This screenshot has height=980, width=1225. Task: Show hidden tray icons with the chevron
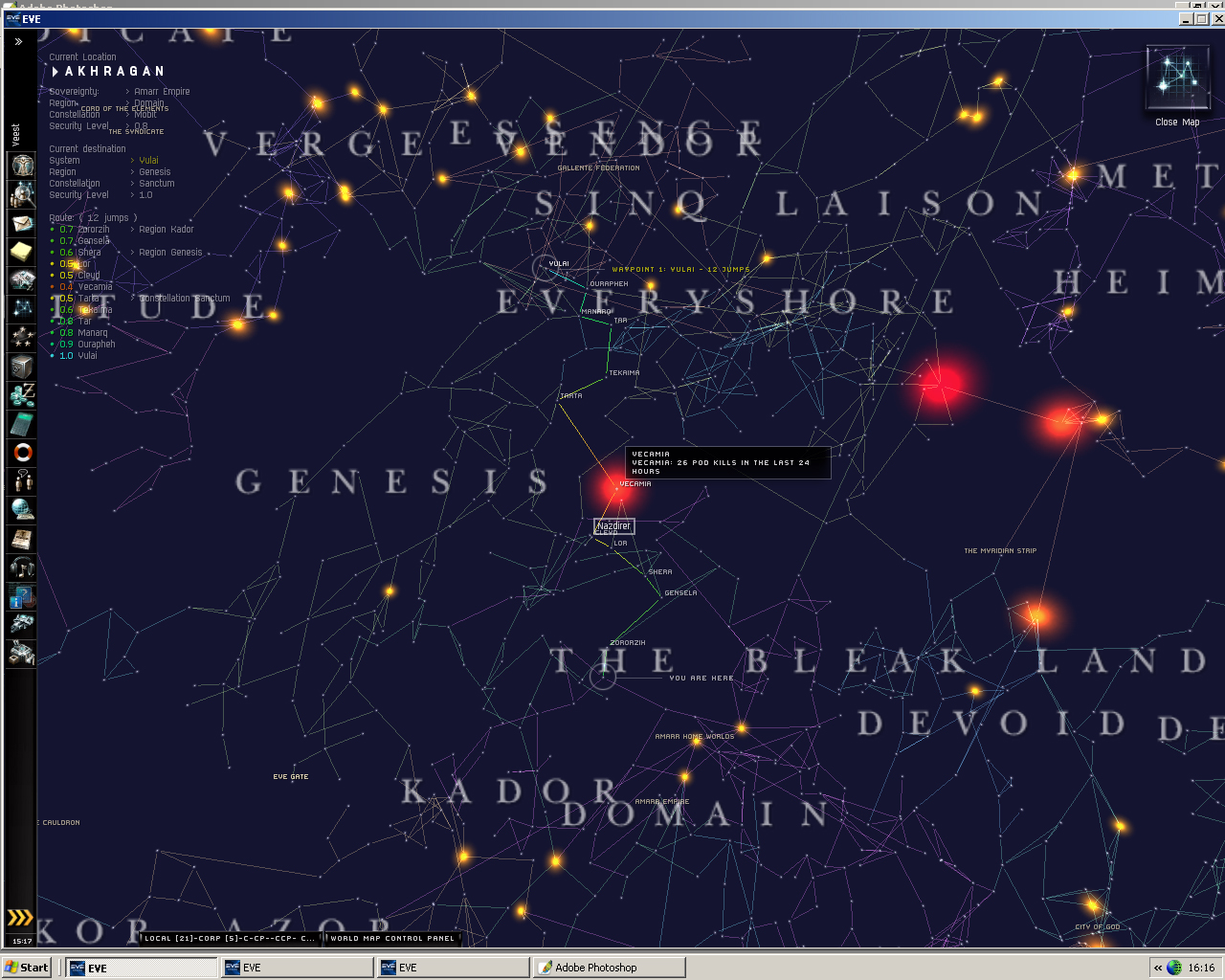1158,968
